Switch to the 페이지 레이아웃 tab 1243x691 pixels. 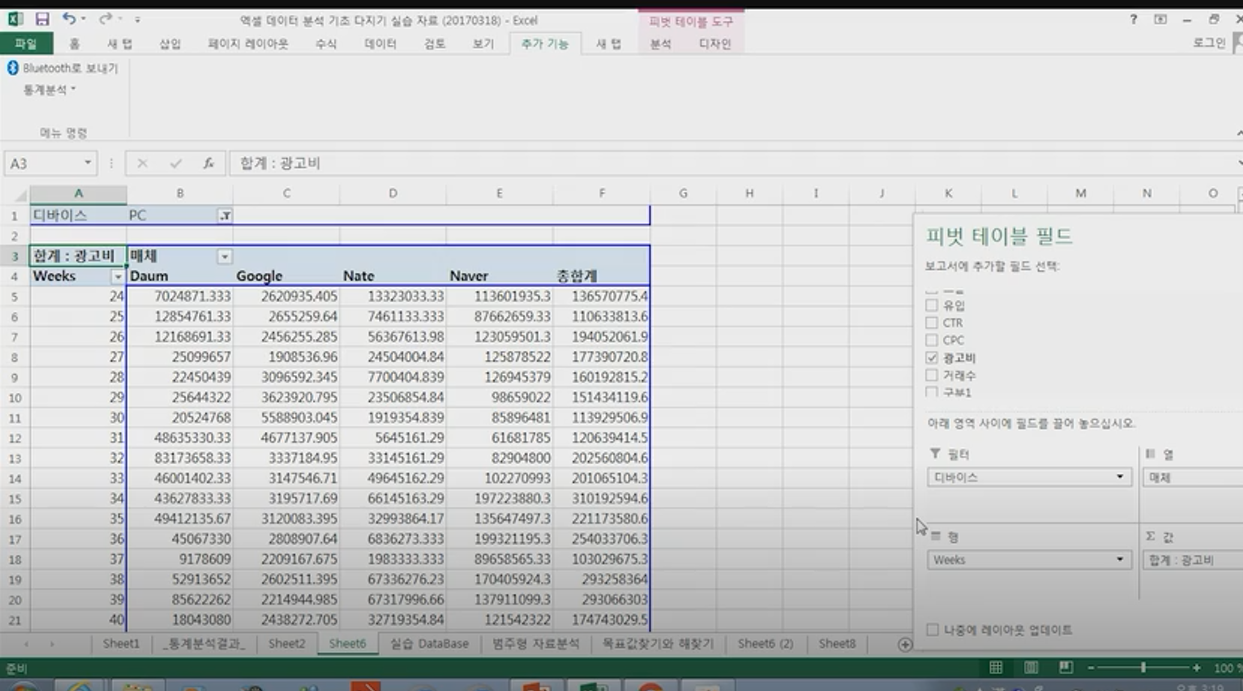coord(248,44)
